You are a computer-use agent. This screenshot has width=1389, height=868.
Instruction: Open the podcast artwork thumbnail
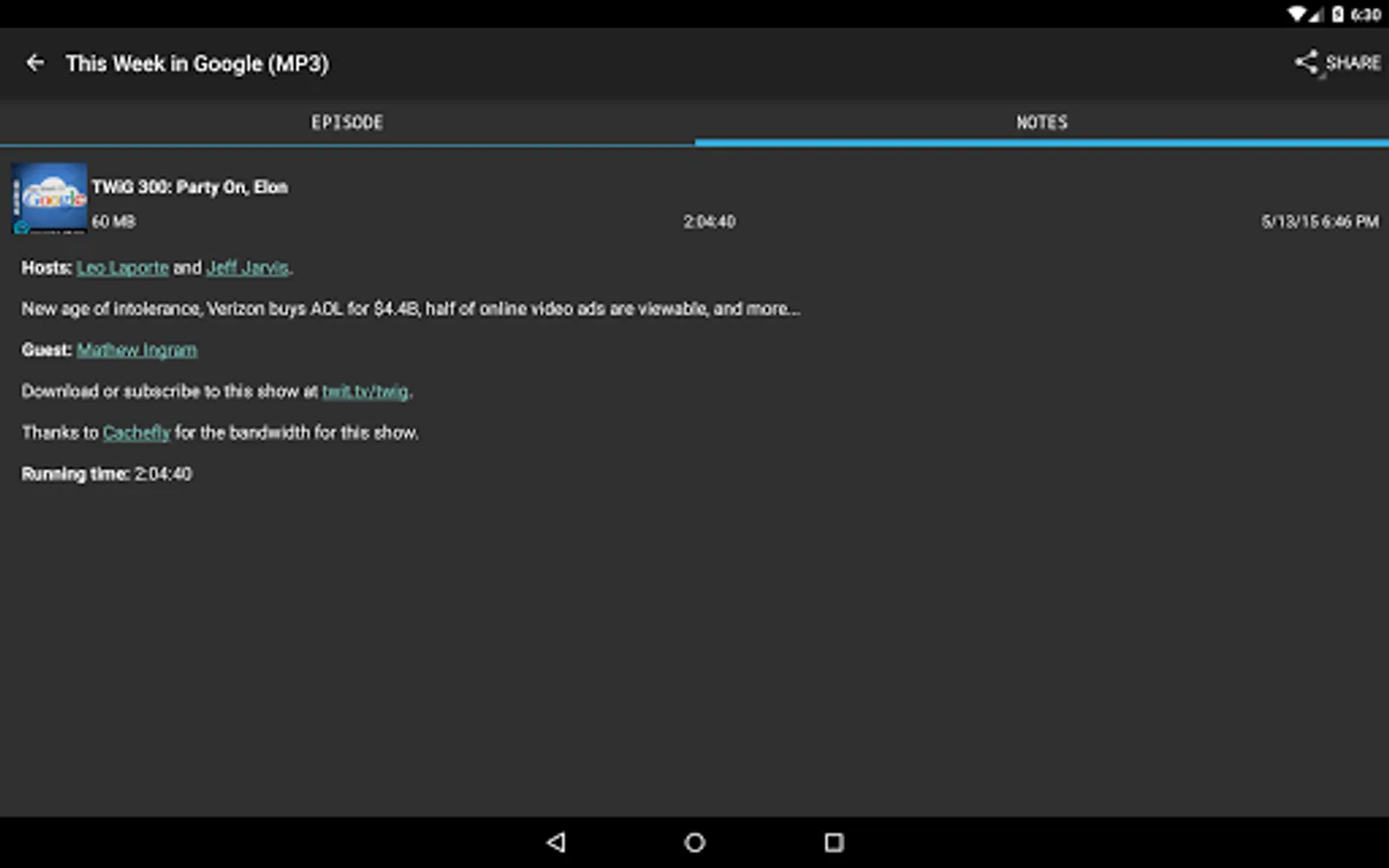[49, 199]
